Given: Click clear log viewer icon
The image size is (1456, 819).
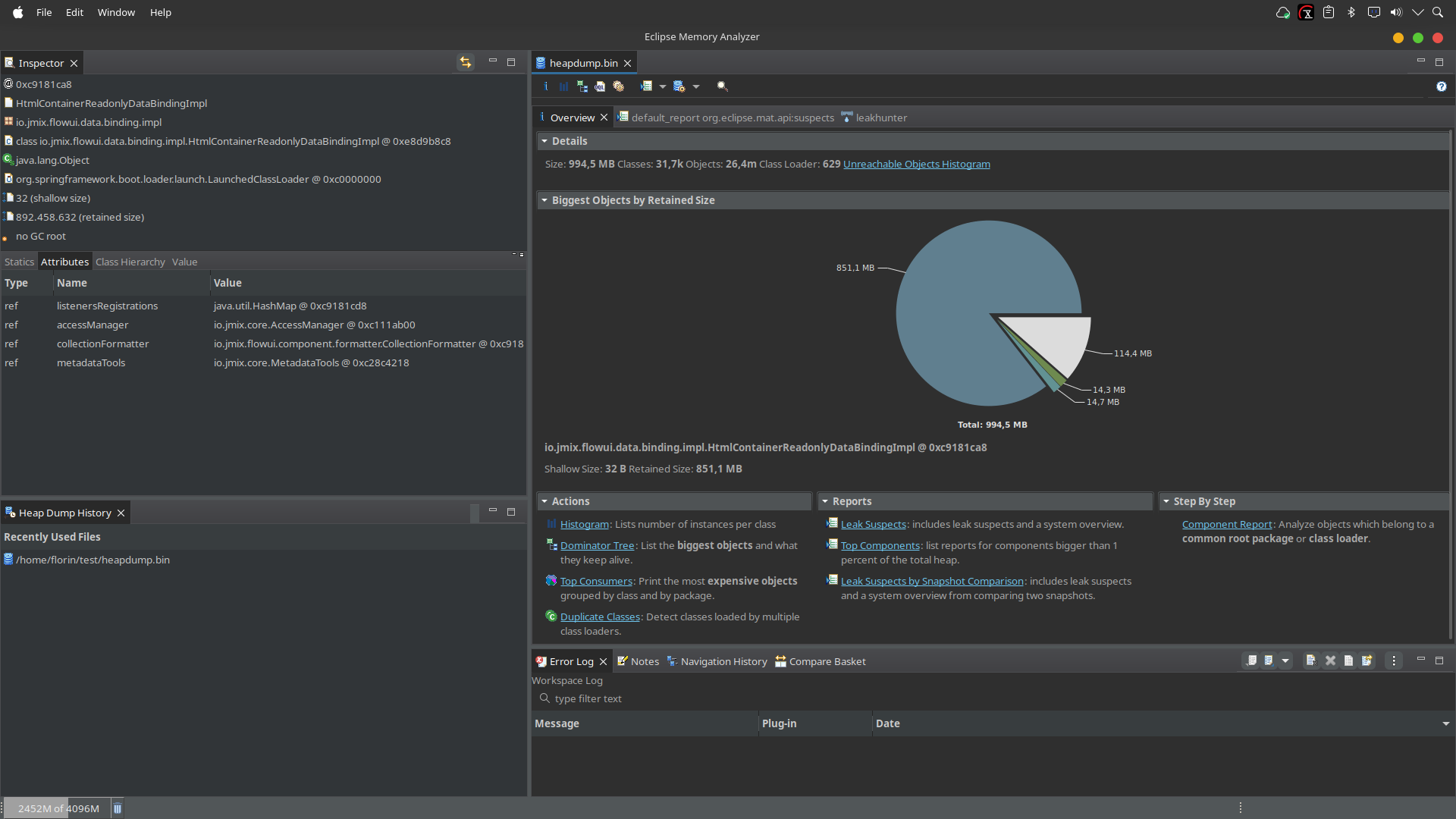Looking at the screenshot, I should (1310, 661).
